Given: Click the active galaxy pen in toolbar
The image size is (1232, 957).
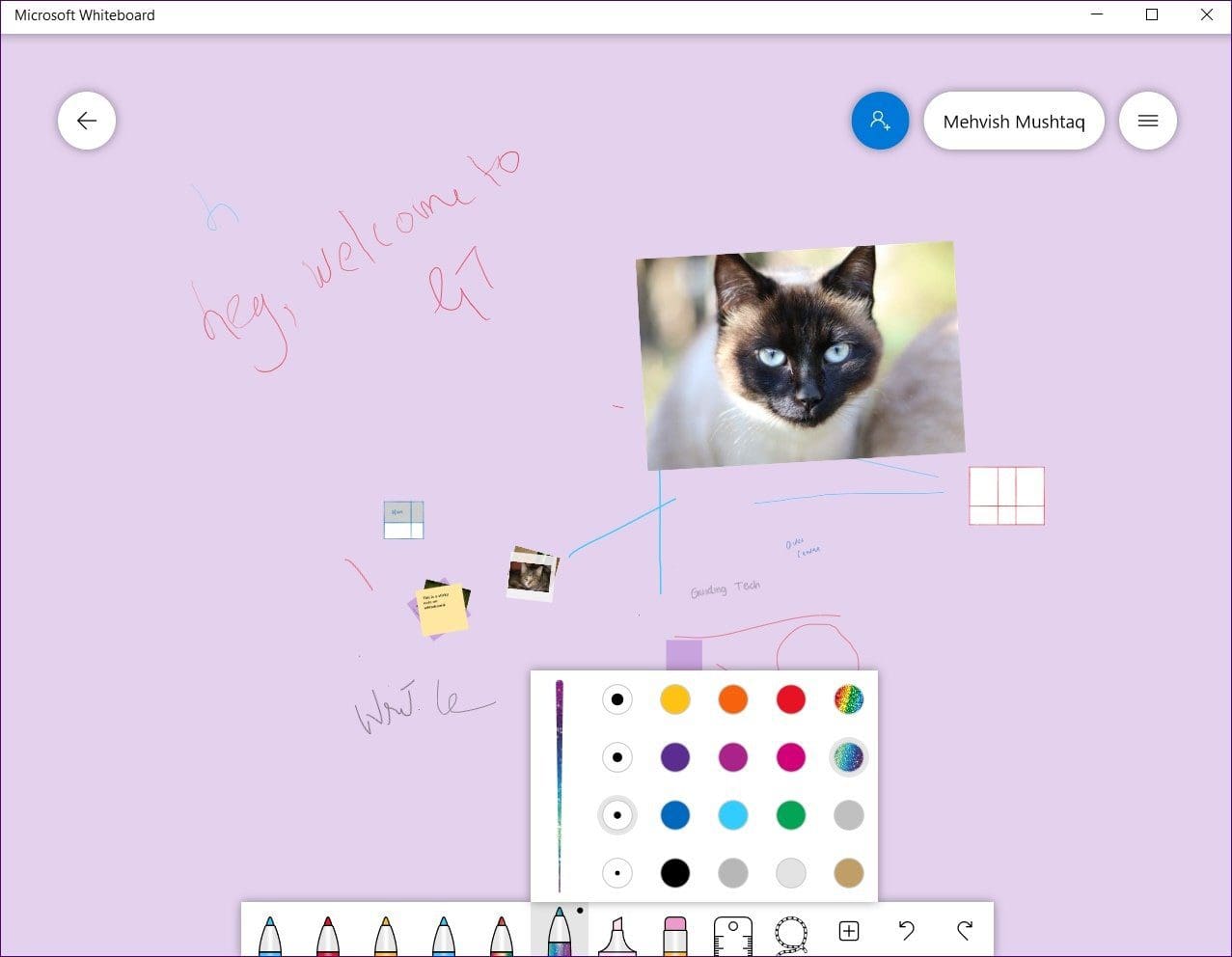Looking at the screenshot, I should 560,931.
